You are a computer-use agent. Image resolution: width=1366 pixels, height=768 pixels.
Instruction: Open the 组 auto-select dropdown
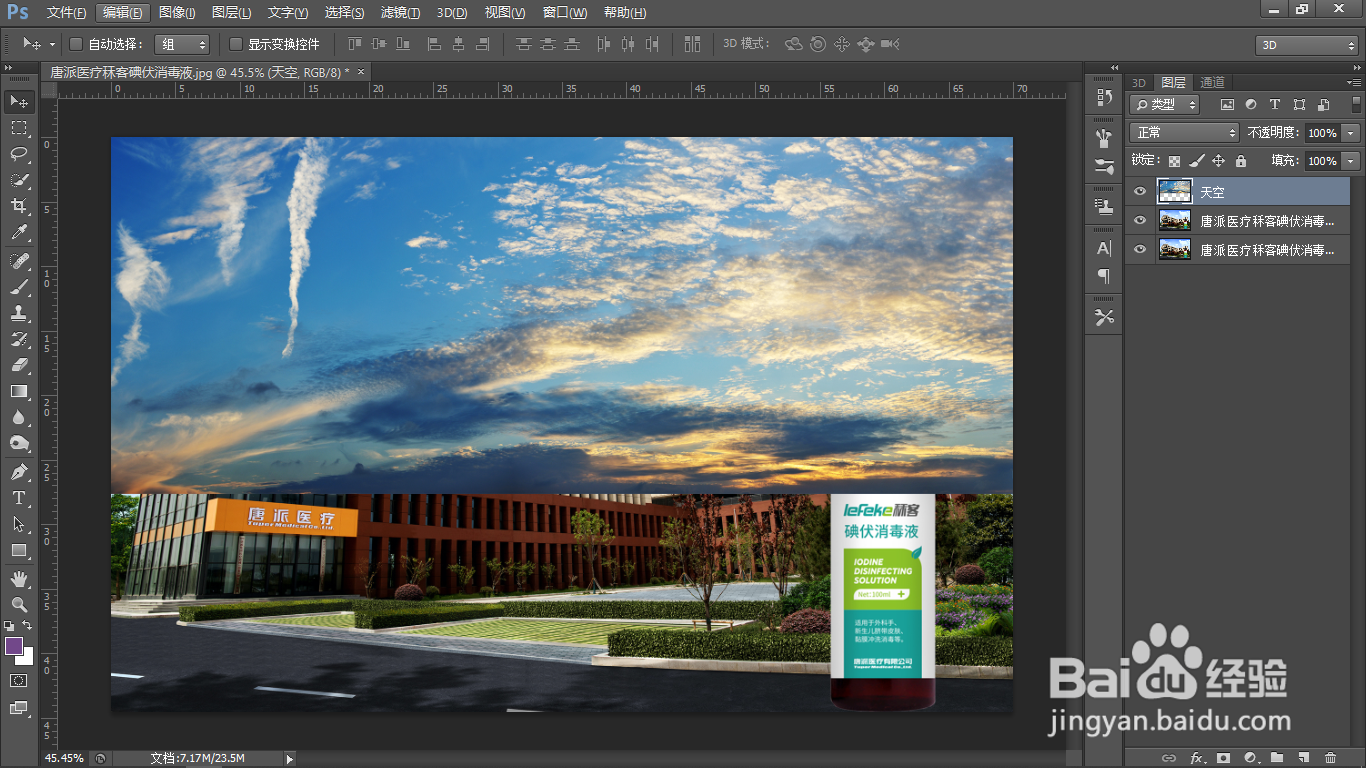[x=182, y=44]
